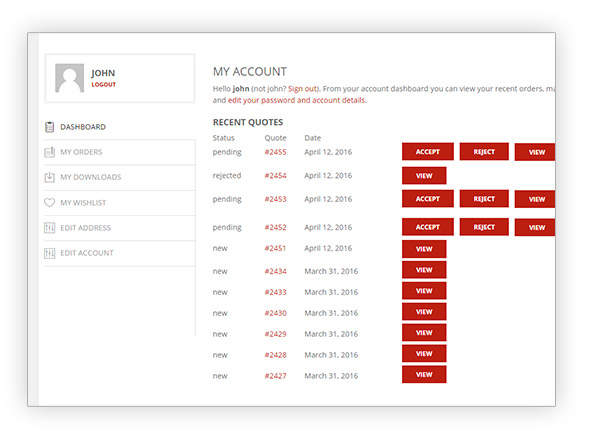Open quote #2454 link
The image size is (600, 447).
tap(276, 176)
